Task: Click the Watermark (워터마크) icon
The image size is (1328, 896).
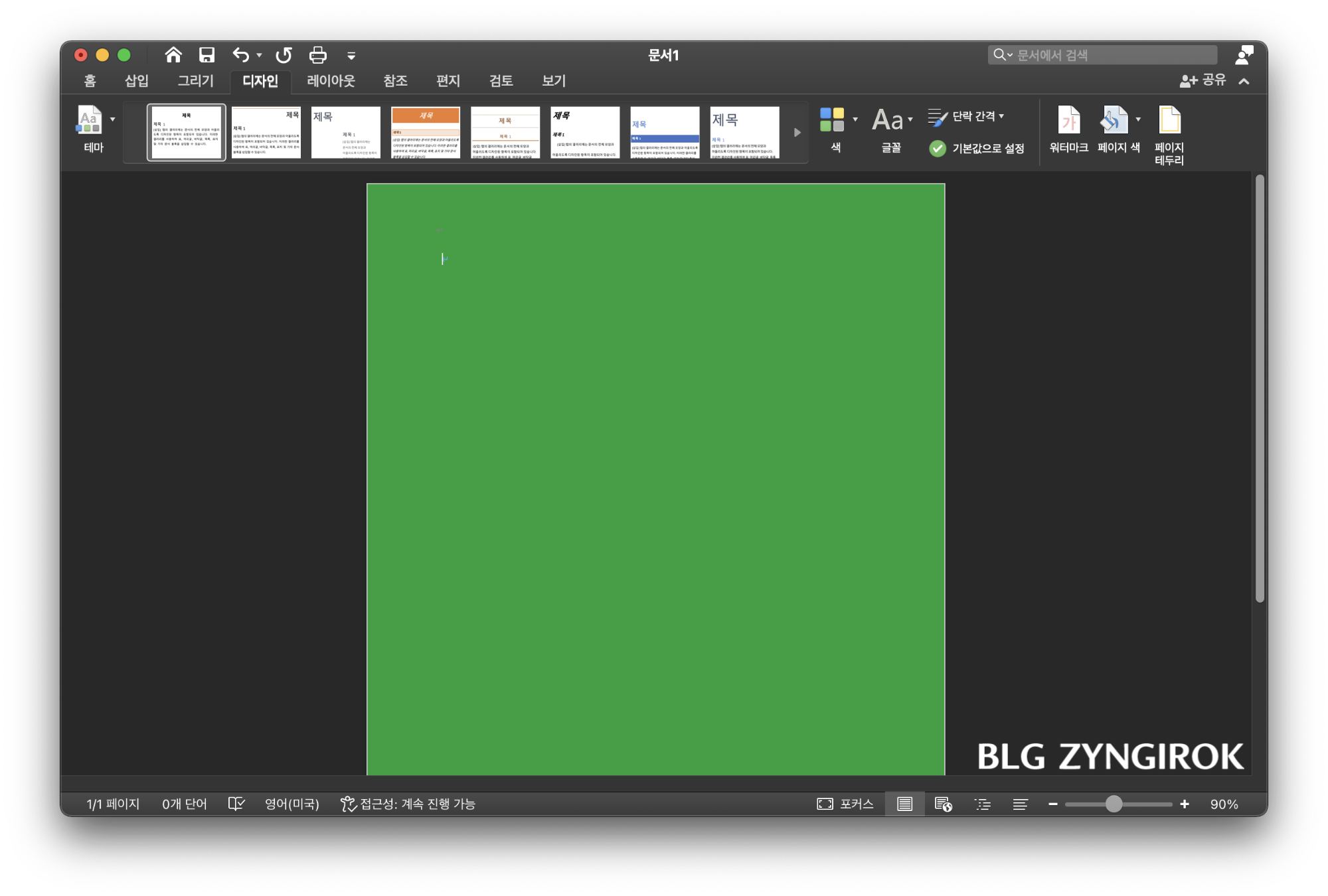Action: click(1068, 121)
